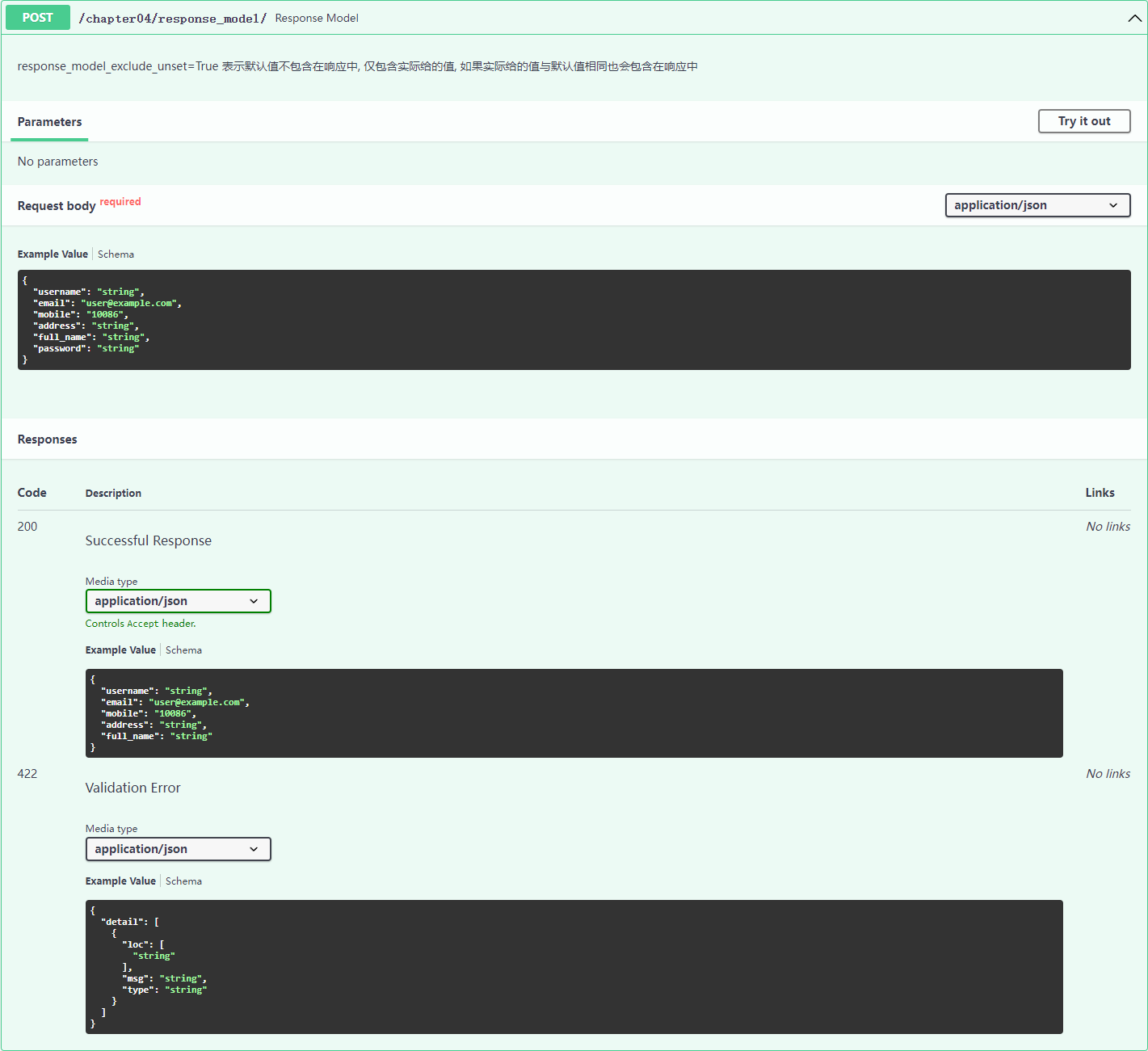
Task: Show Schema for the 200 response
Action: pyautogui.click(x=183, y=650)
